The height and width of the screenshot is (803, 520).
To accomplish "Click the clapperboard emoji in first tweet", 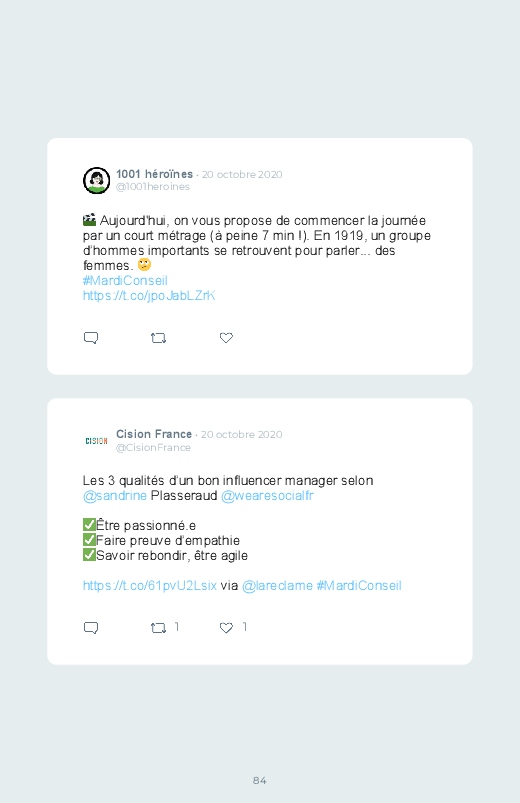I will coord(90,220).
